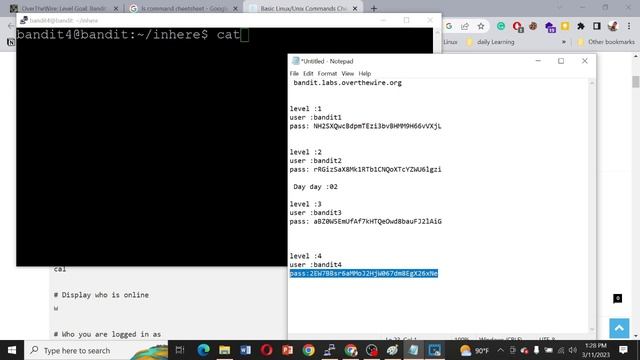Open Notepad View menu
The image size is (640, 360).
[348, 73]
